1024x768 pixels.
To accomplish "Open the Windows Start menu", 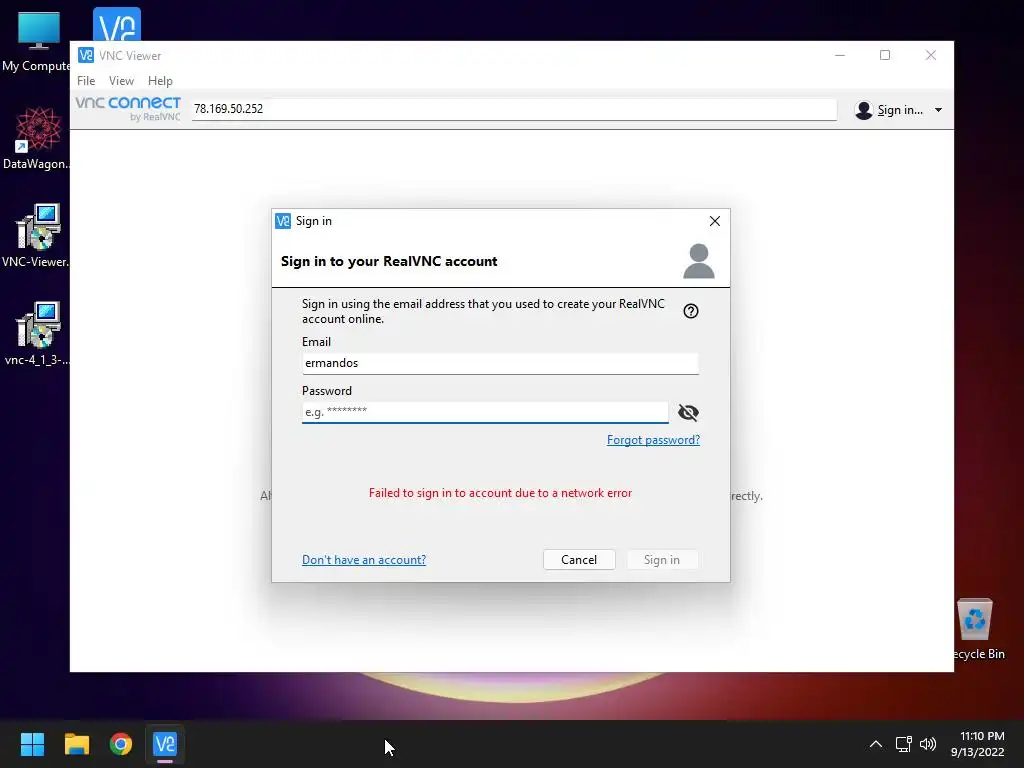I will click(32, 744).
